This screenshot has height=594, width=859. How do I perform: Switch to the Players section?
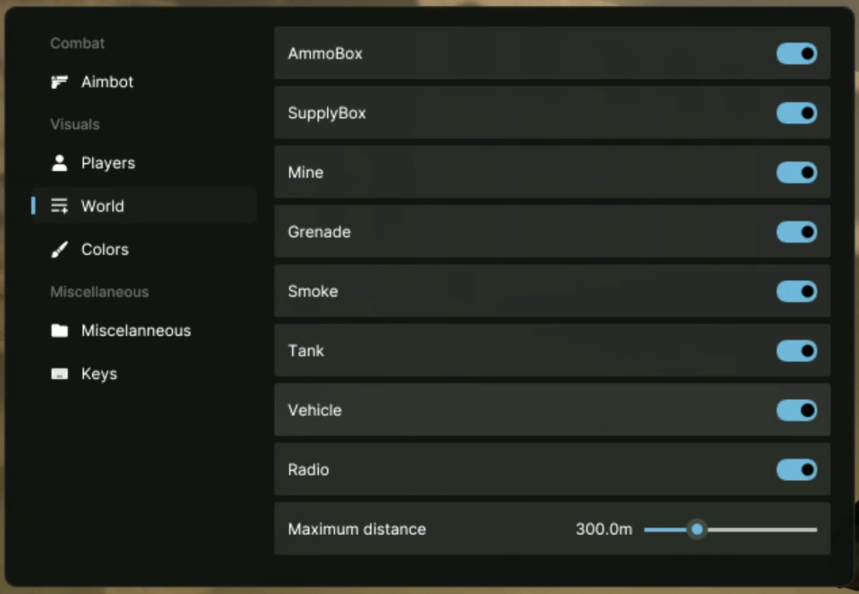tap(108, 163)
